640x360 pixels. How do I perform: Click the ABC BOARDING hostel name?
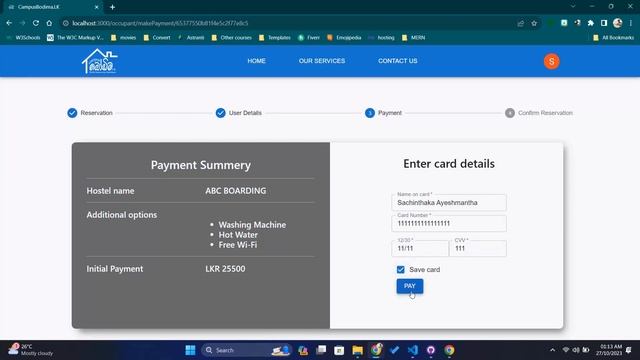tap(236, 191)
